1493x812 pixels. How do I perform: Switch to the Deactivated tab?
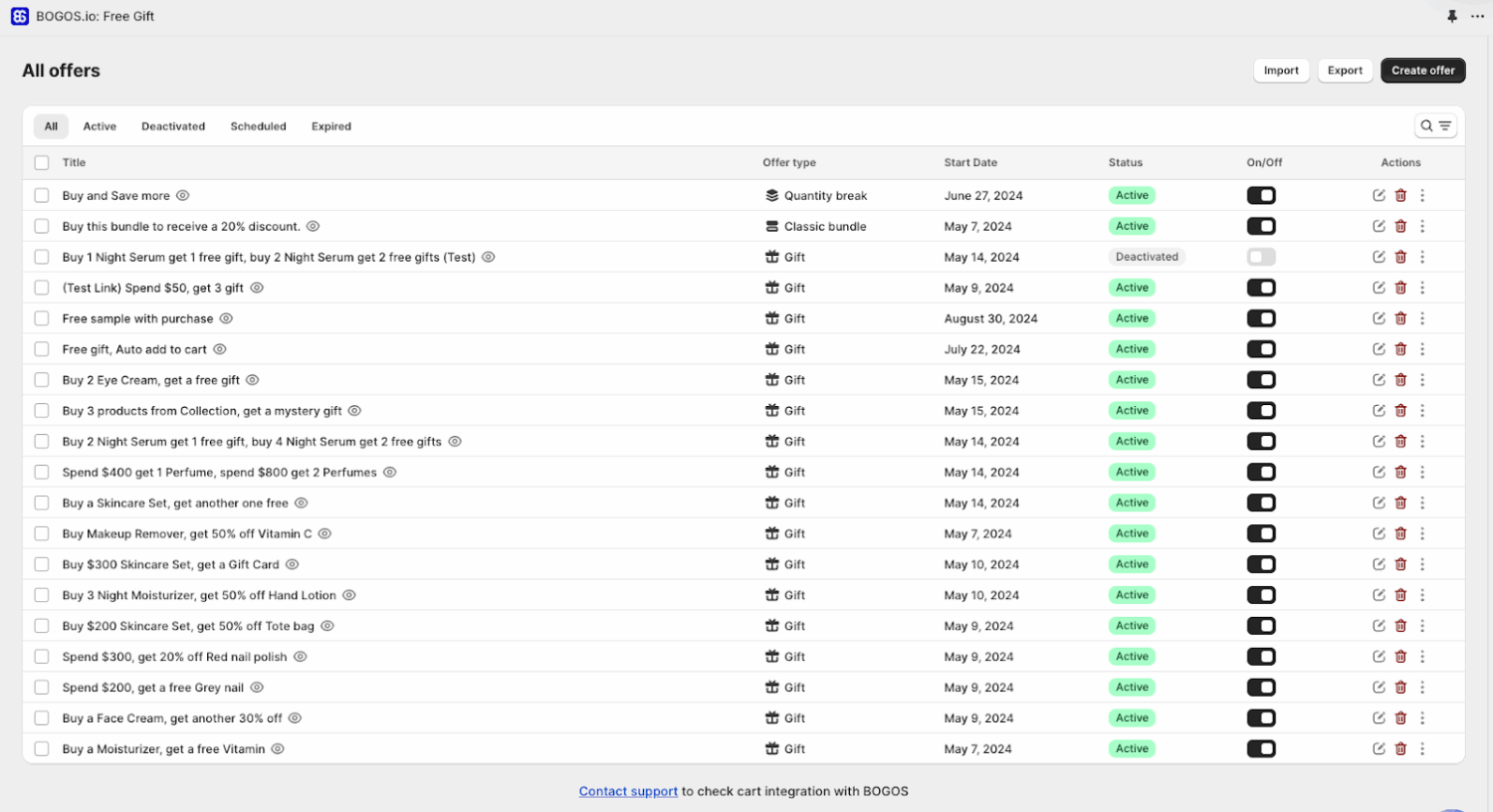coord(173,126)
